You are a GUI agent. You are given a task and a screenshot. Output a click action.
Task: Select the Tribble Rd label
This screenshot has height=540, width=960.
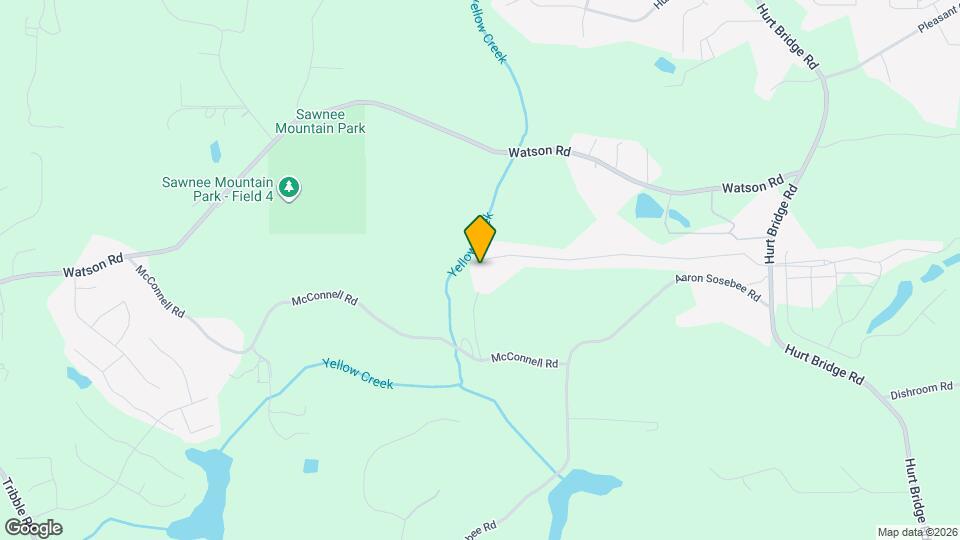coord(14,499)
